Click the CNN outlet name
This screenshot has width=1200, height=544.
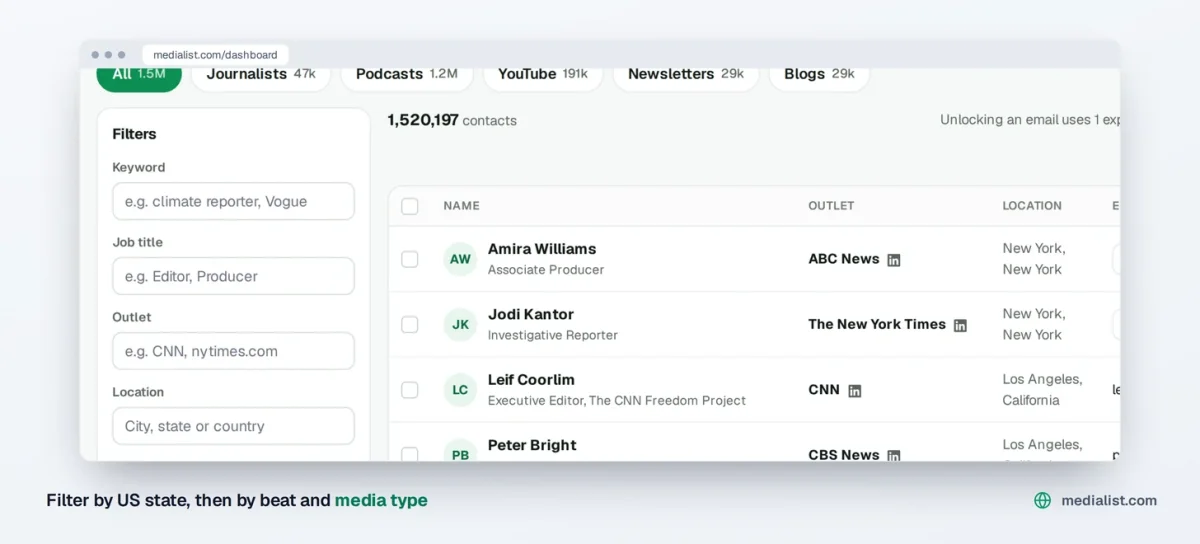click(x=824, y=390)
